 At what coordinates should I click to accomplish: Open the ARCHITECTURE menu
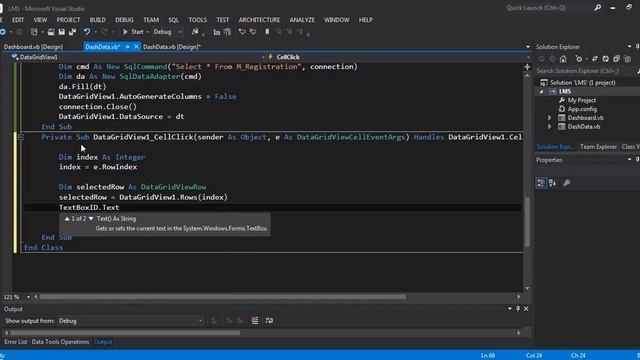[x=259, y=20]
